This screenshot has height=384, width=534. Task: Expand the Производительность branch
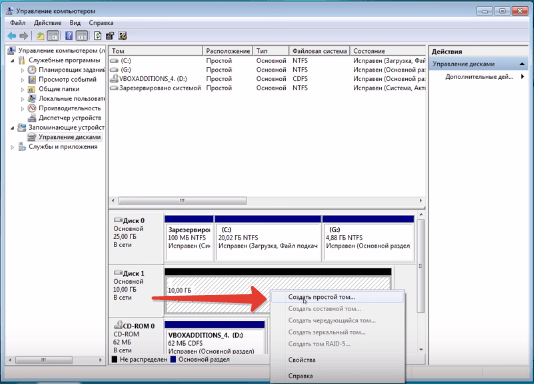tap(22, 108)
